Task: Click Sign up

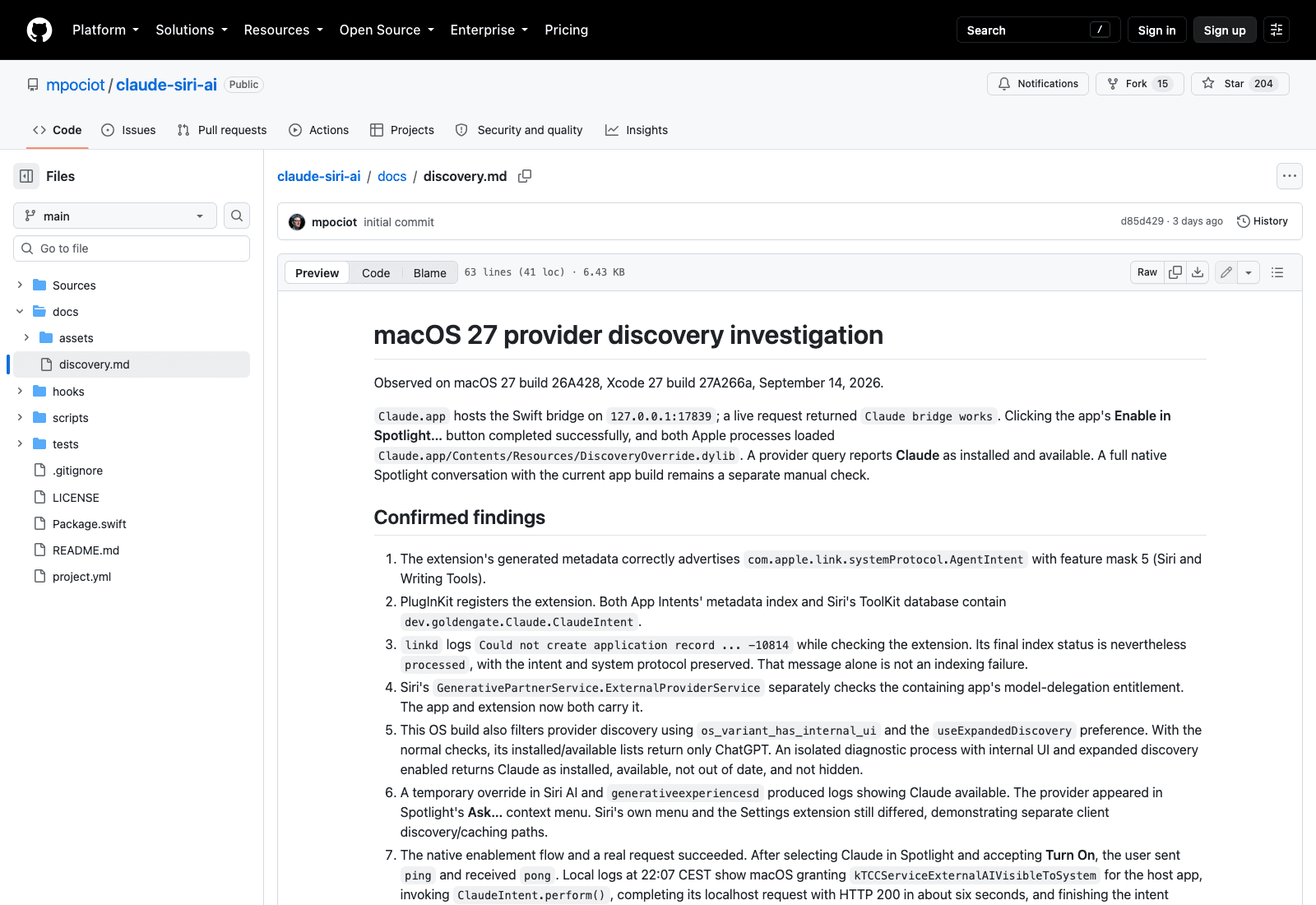Action: 1225,30
